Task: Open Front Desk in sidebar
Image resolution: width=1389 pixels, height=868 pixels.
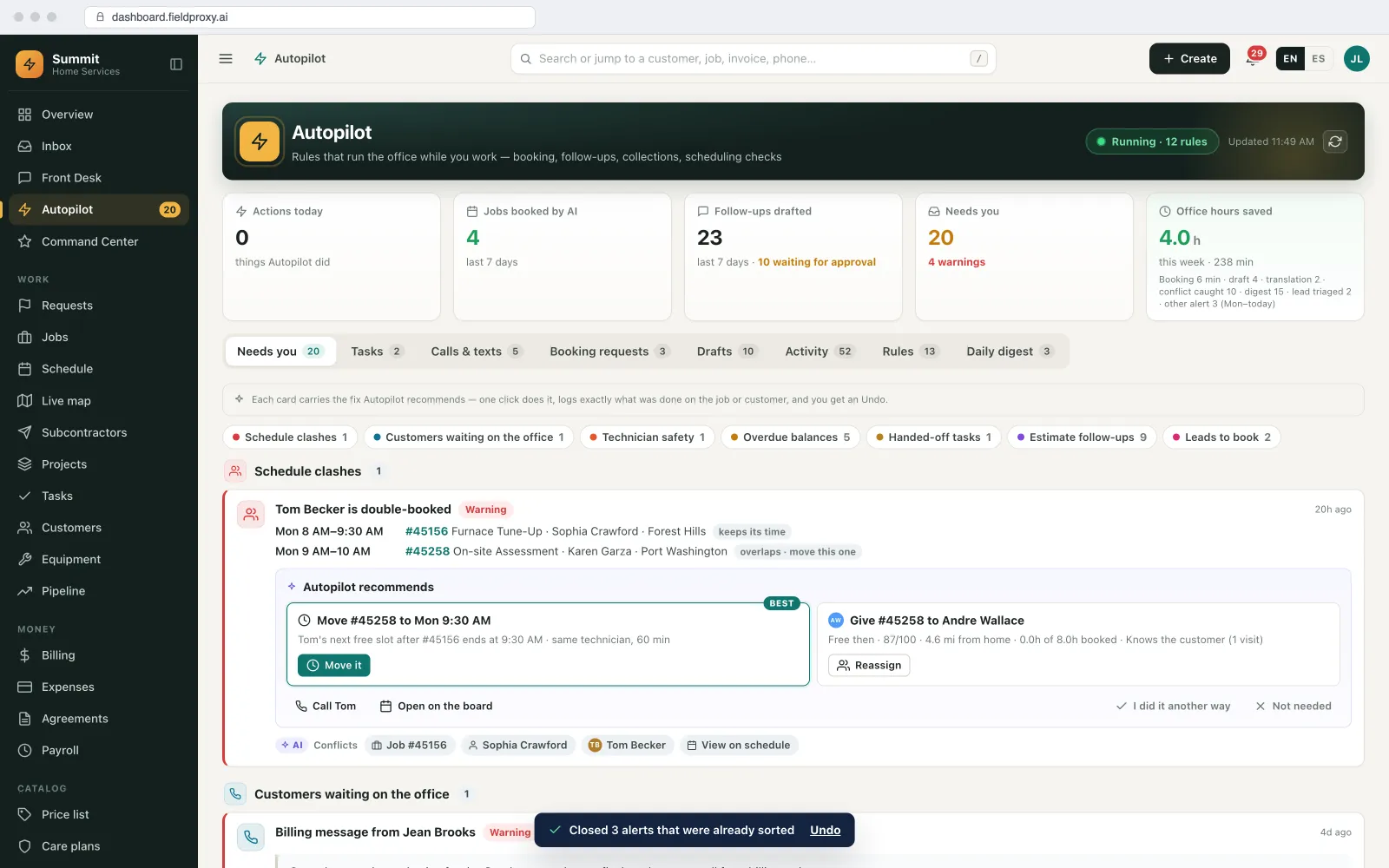Action: coord(98,178)
